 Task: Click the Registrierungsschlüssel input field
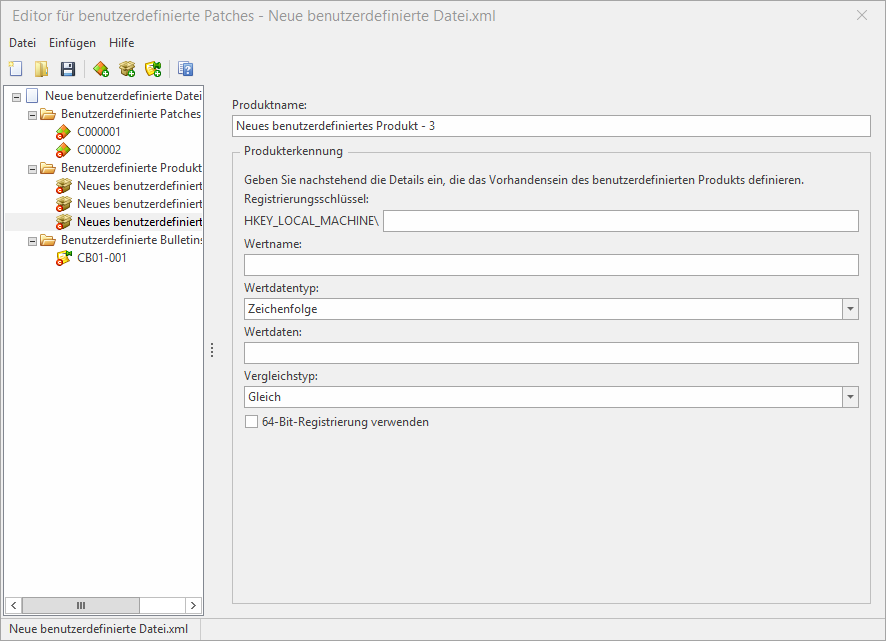(620, 221)
